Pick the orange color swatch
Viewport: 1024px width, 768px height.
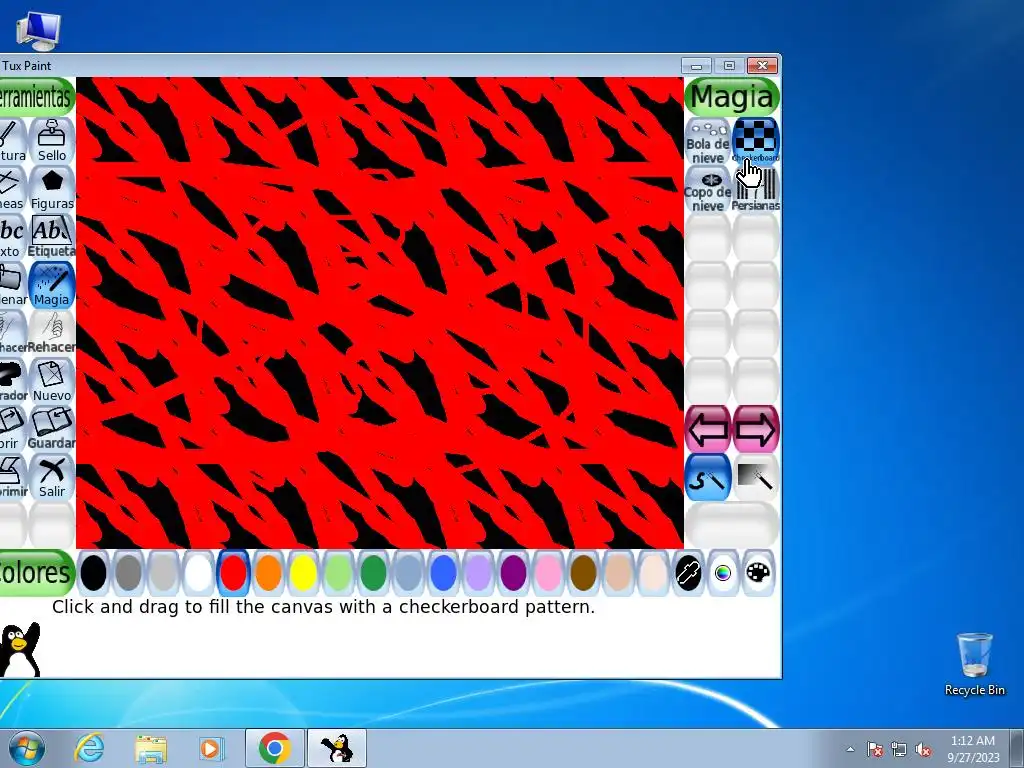(x=268, y=573)
